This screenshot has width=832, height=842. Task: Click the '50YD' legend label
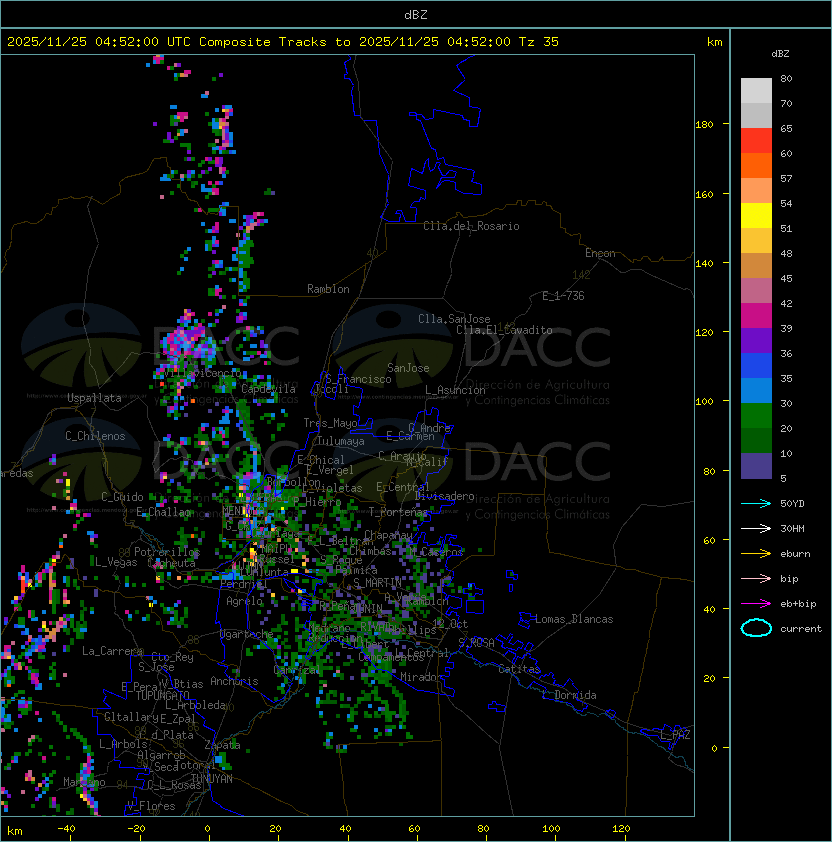click(792, 503)
